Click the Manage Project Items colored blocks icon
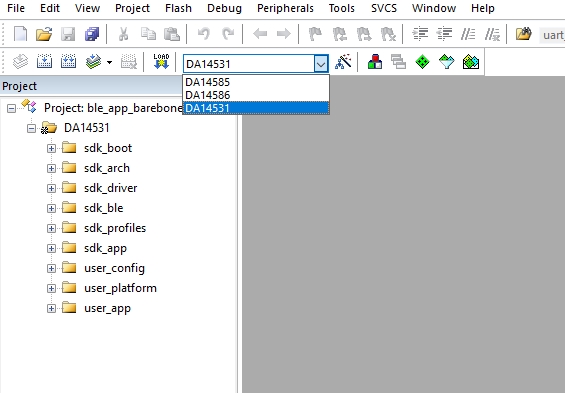This screenshot has width=565, height=393. pyautogui.click(x=375, y=62)
